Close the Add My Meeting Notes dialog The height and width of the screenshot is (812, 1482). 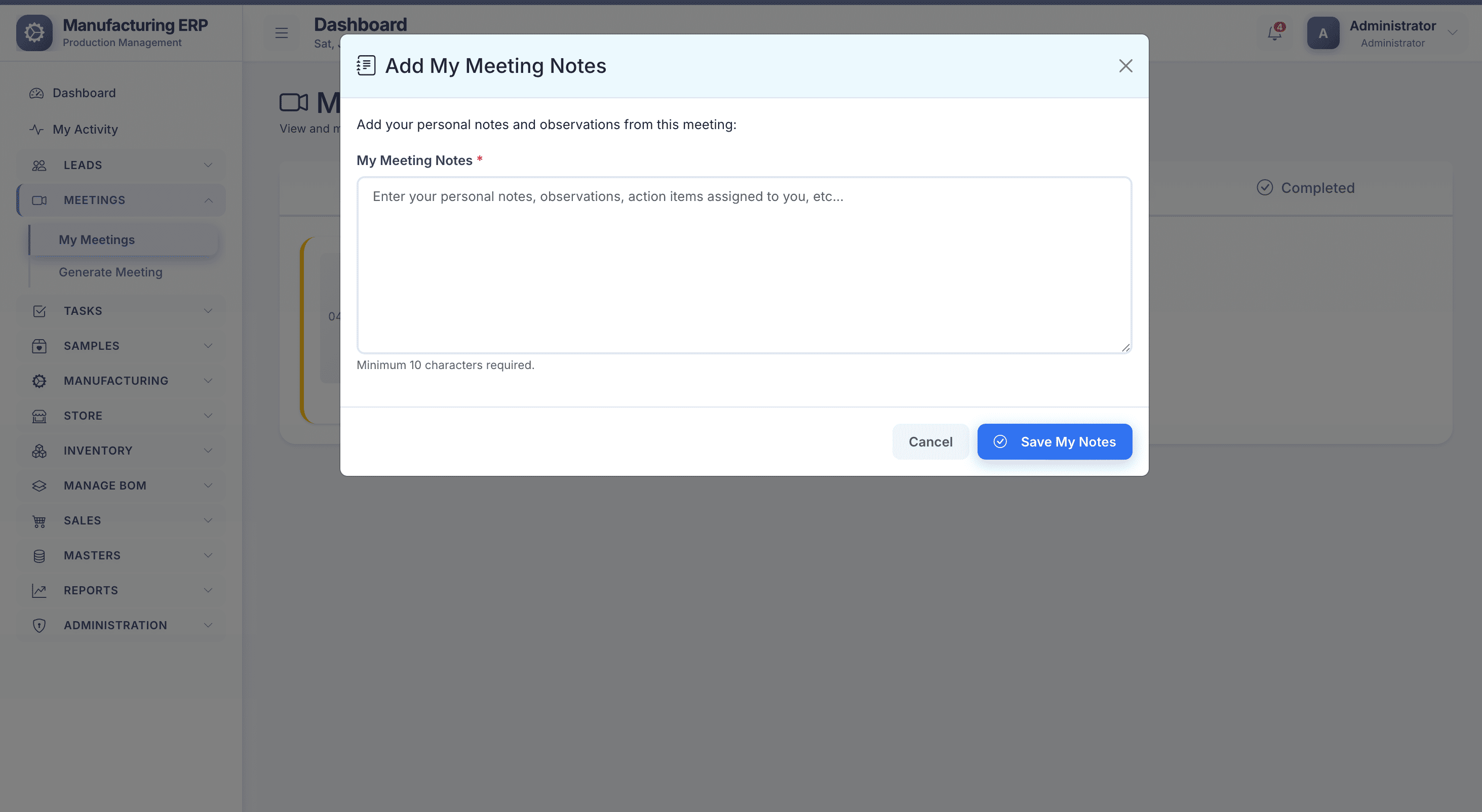pyautogui.click(x=1125, y=66)
